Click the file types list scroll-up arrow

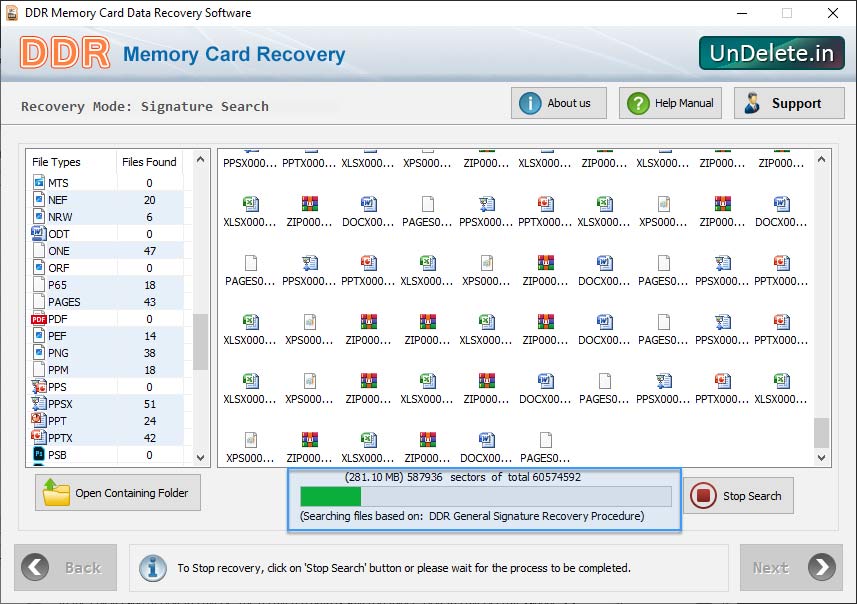(x=201, y=160)
